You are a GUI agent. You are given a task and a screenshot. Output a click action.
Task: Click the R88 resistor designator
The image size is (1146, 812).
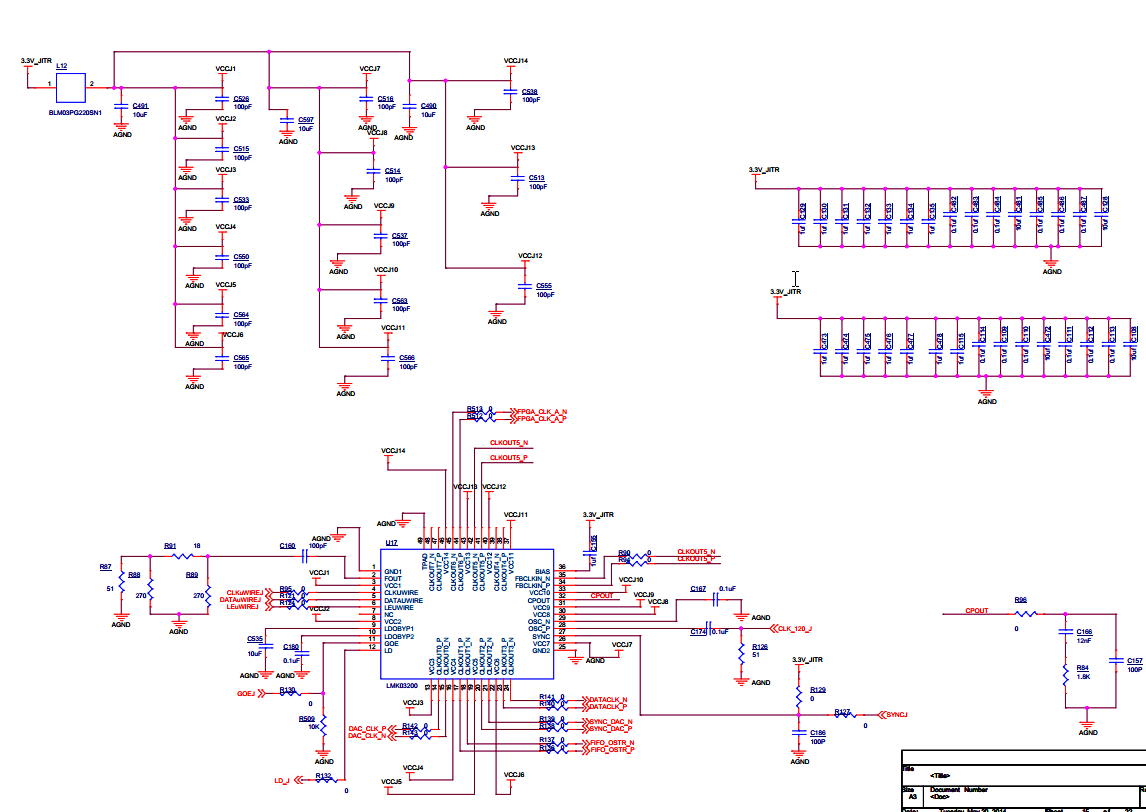pos(134,575)
